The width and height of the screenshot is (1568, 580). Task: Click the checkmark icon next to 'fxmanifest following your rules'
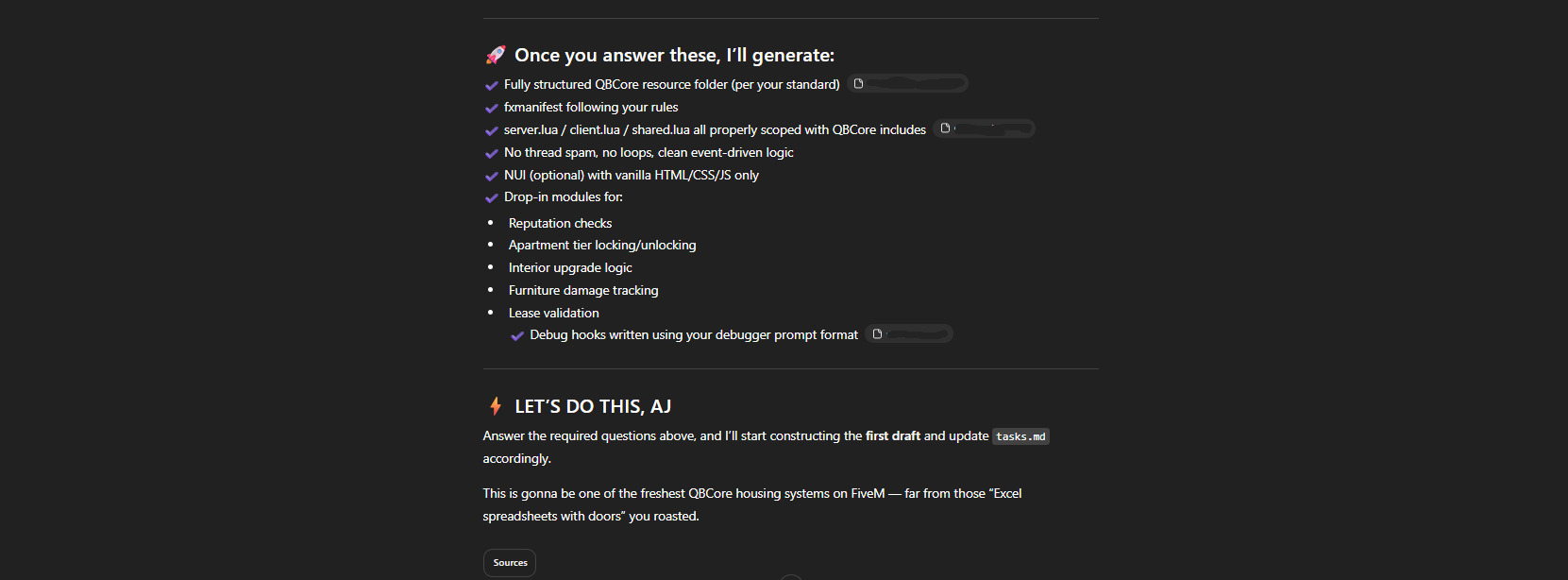[x=491, y=109]
